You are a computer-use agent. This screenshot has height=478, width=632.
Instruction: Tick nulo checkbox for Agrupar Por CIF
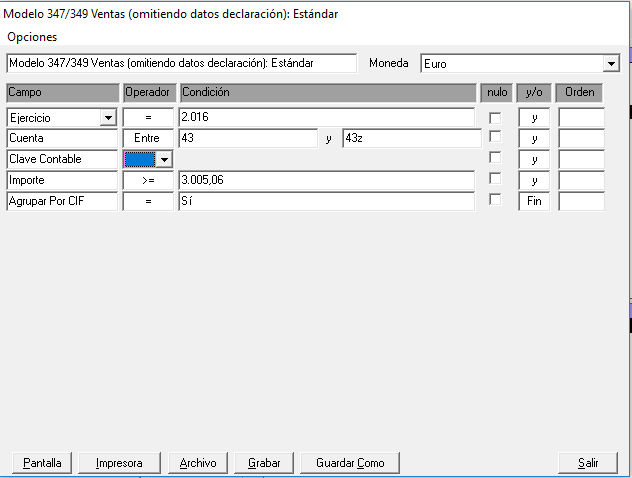coord(495,200)
